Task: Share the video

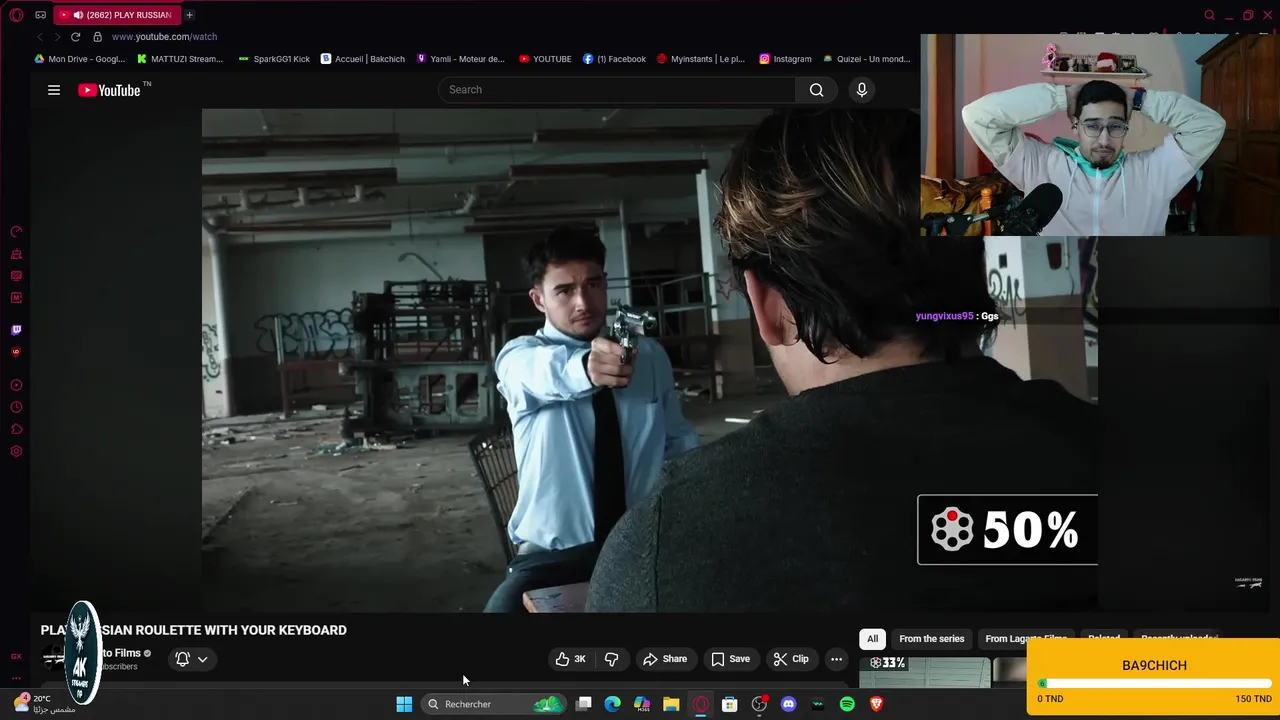Action: coord(665,659)
